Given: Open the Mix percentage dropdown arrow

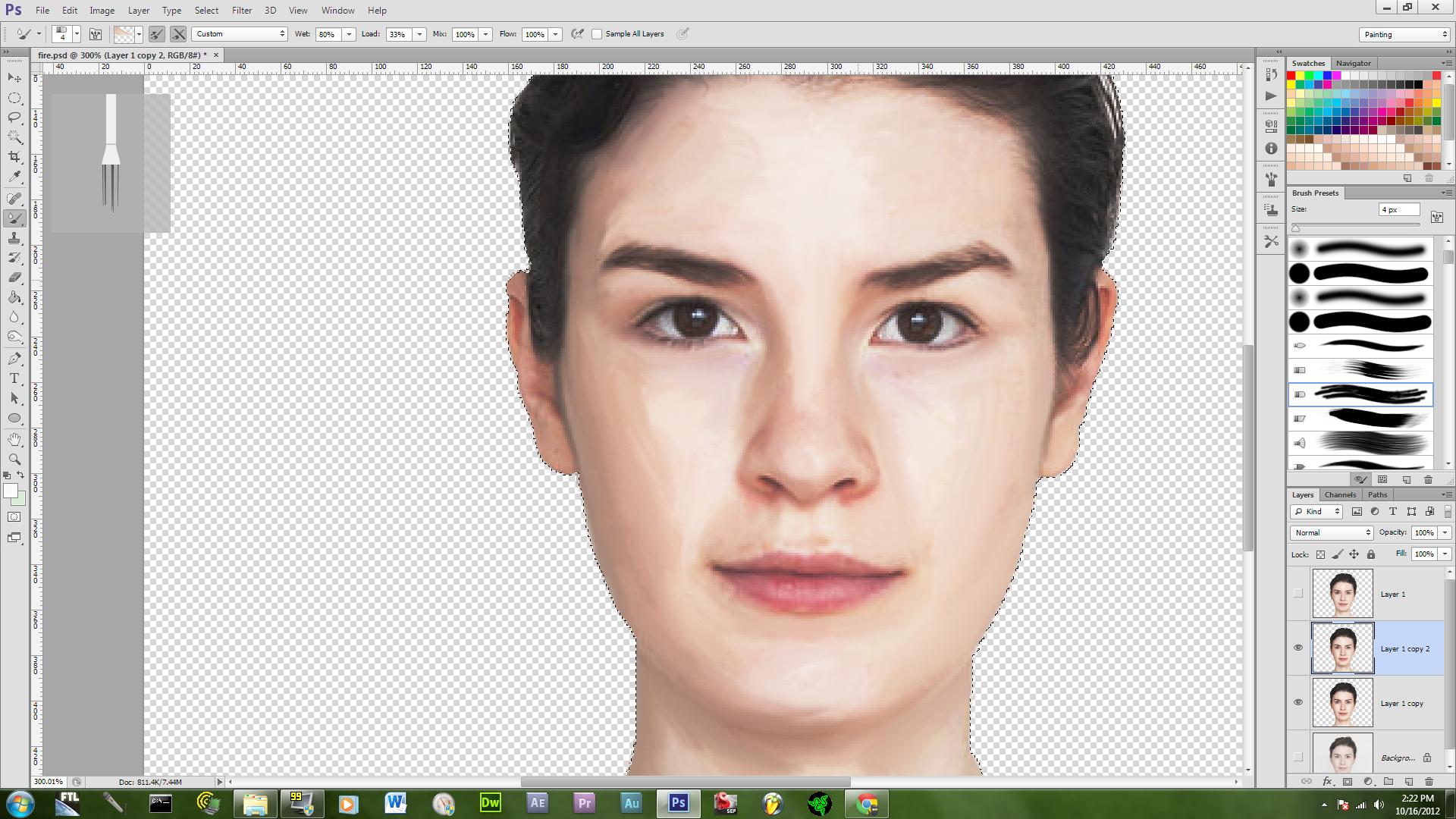Looking at the screenshot, I should tap(485, 34).
